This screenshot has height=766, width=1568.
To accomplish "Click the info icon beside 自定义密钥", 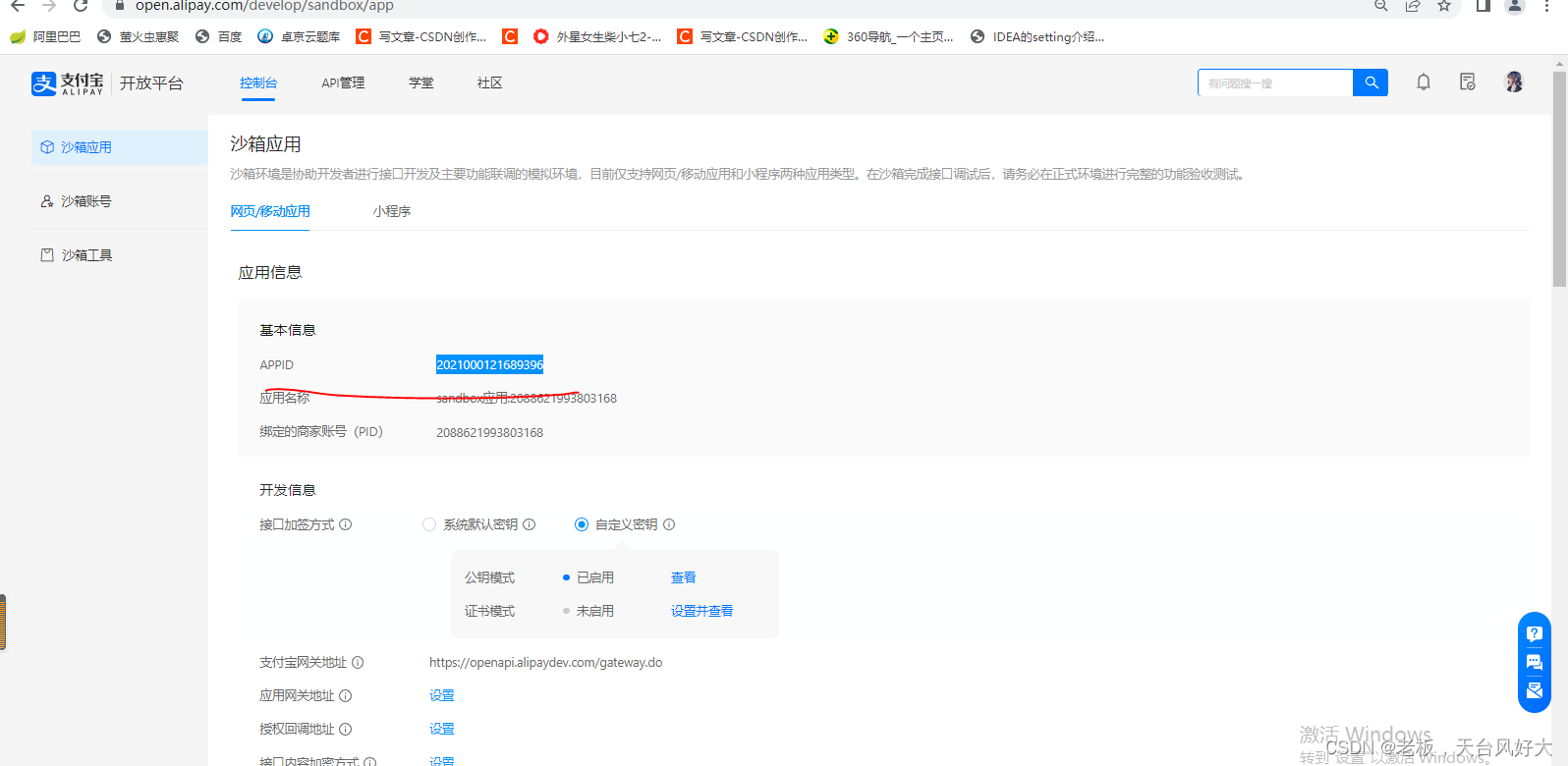I will (x=669, y=524).
